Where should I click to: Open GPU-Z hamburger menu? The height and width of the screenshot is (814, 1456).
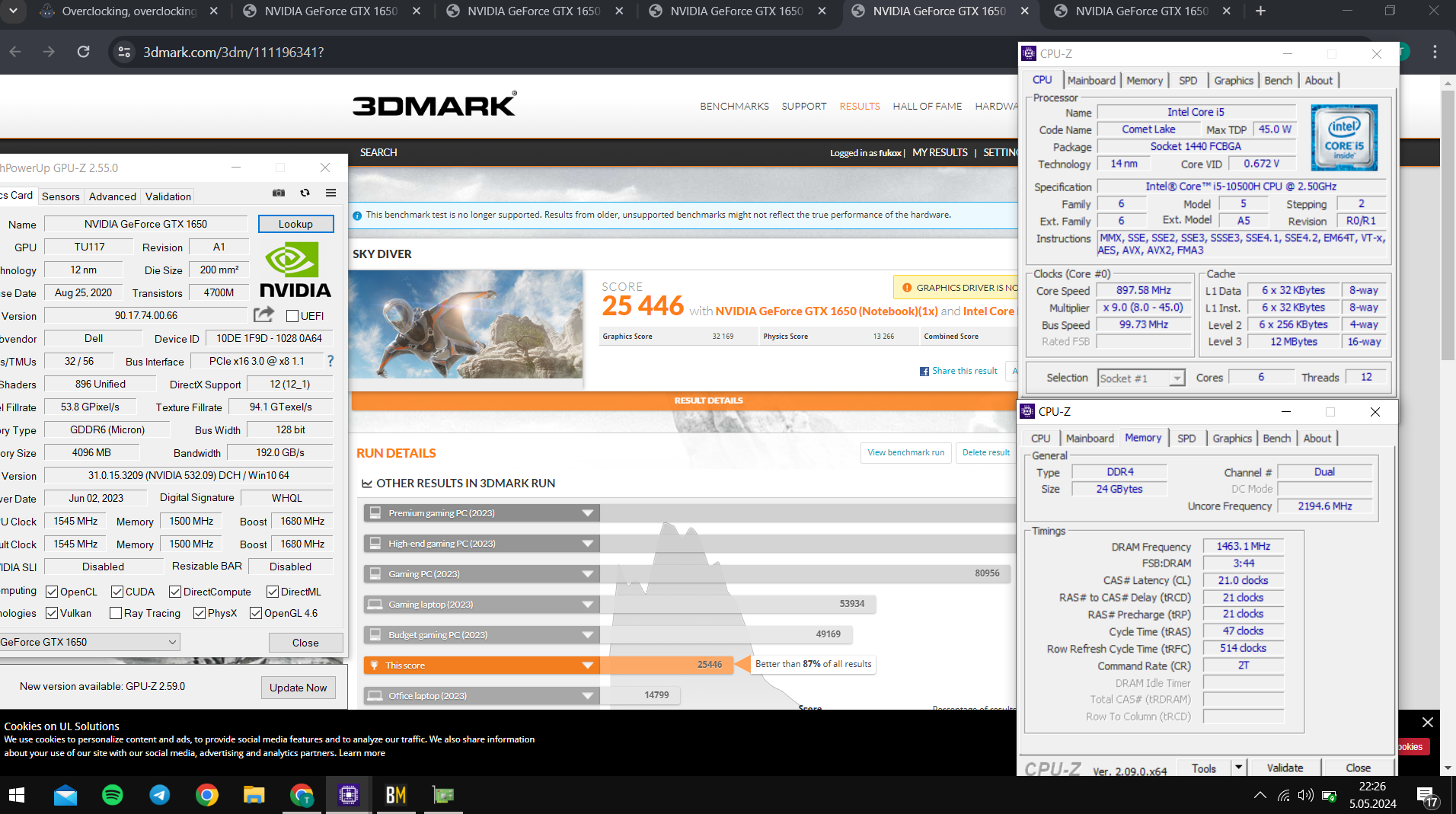click(330, 193)
